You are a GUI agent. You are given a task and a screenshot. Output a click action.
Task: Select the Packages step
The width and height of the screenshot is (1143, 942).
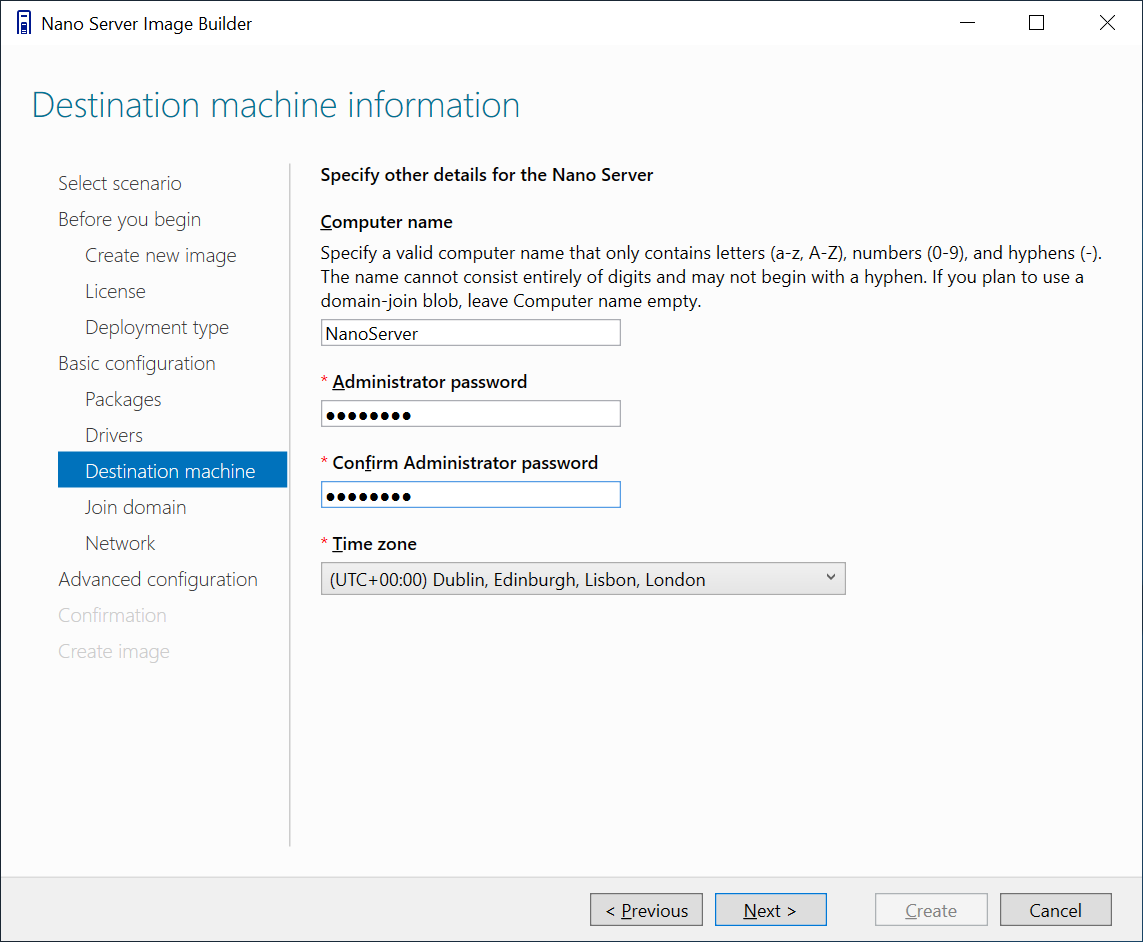[x=123, y=399]
